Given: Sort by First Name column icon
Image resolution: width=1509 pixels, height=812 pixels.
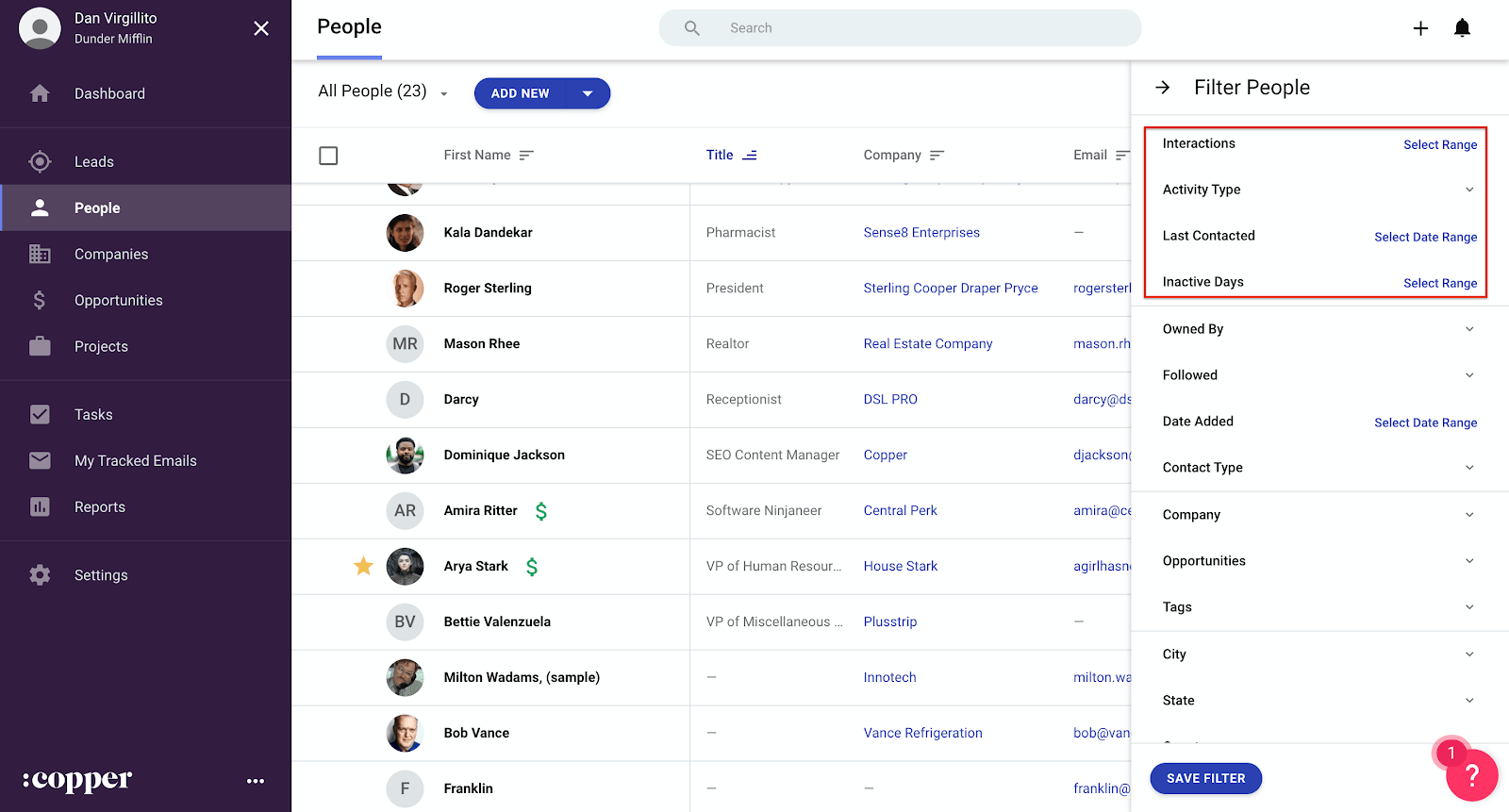Looking at the screenshot, I should tap(526, 155).
